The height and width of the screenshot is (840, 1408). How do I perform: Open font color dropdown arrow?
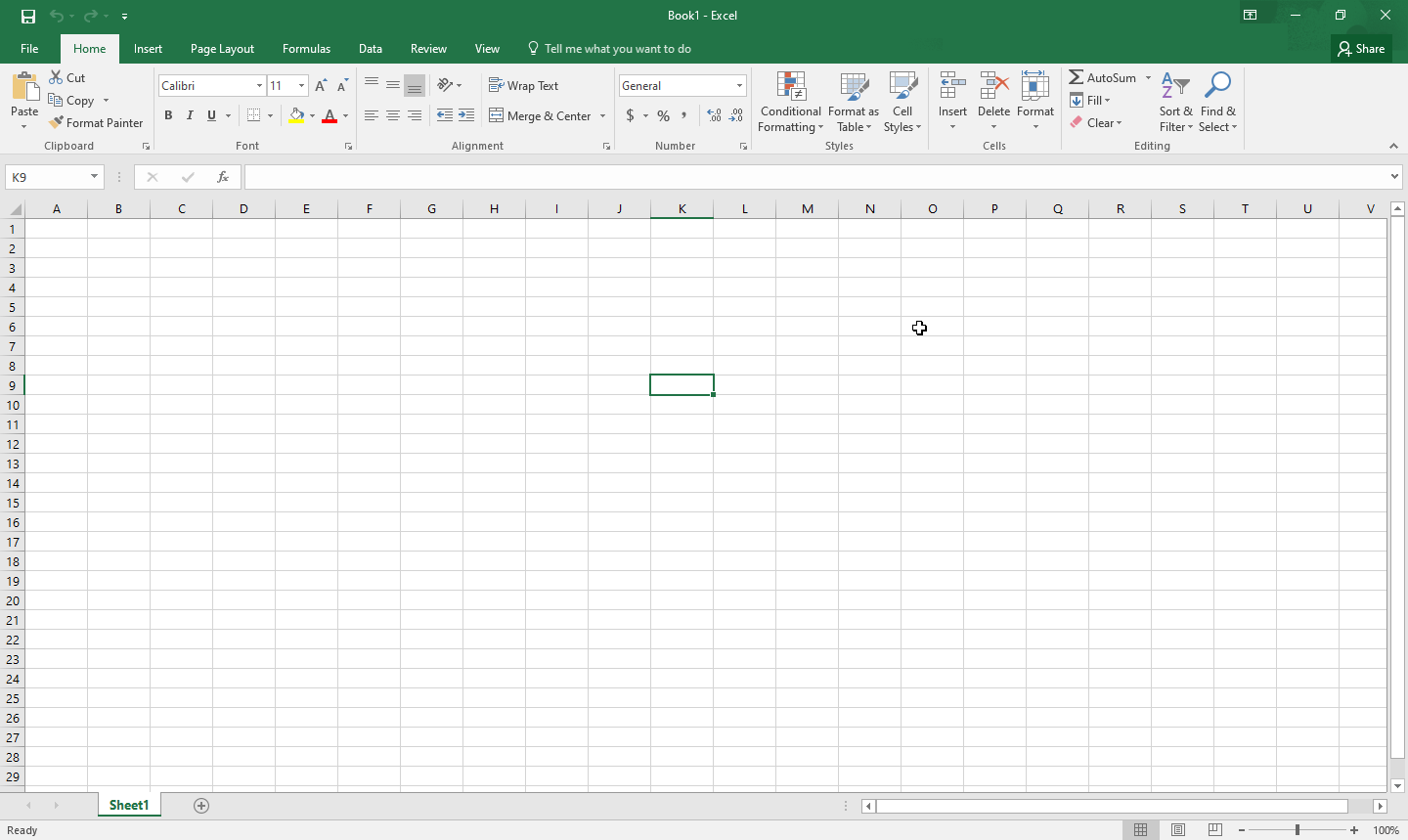[345, 115]
